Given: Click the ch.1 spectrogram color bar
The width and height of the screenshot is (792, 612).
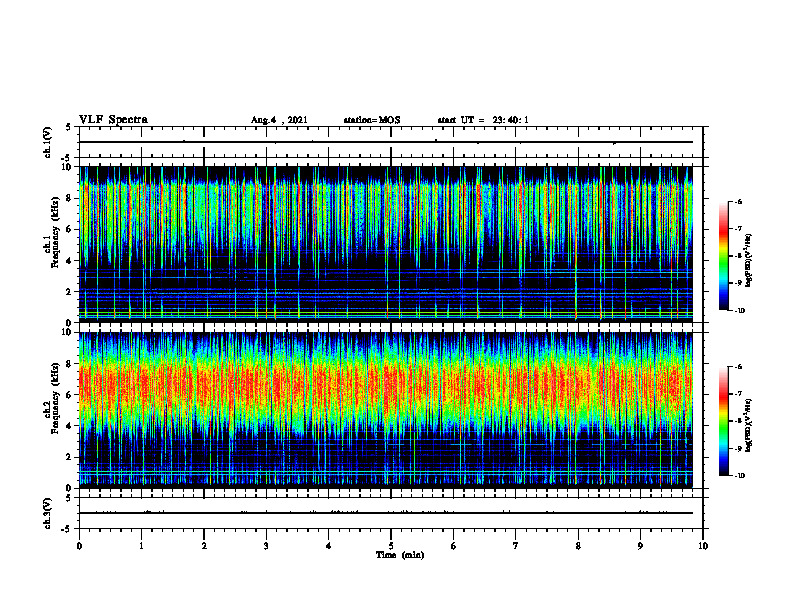Looking at the screenshot, I should point(723,256).
